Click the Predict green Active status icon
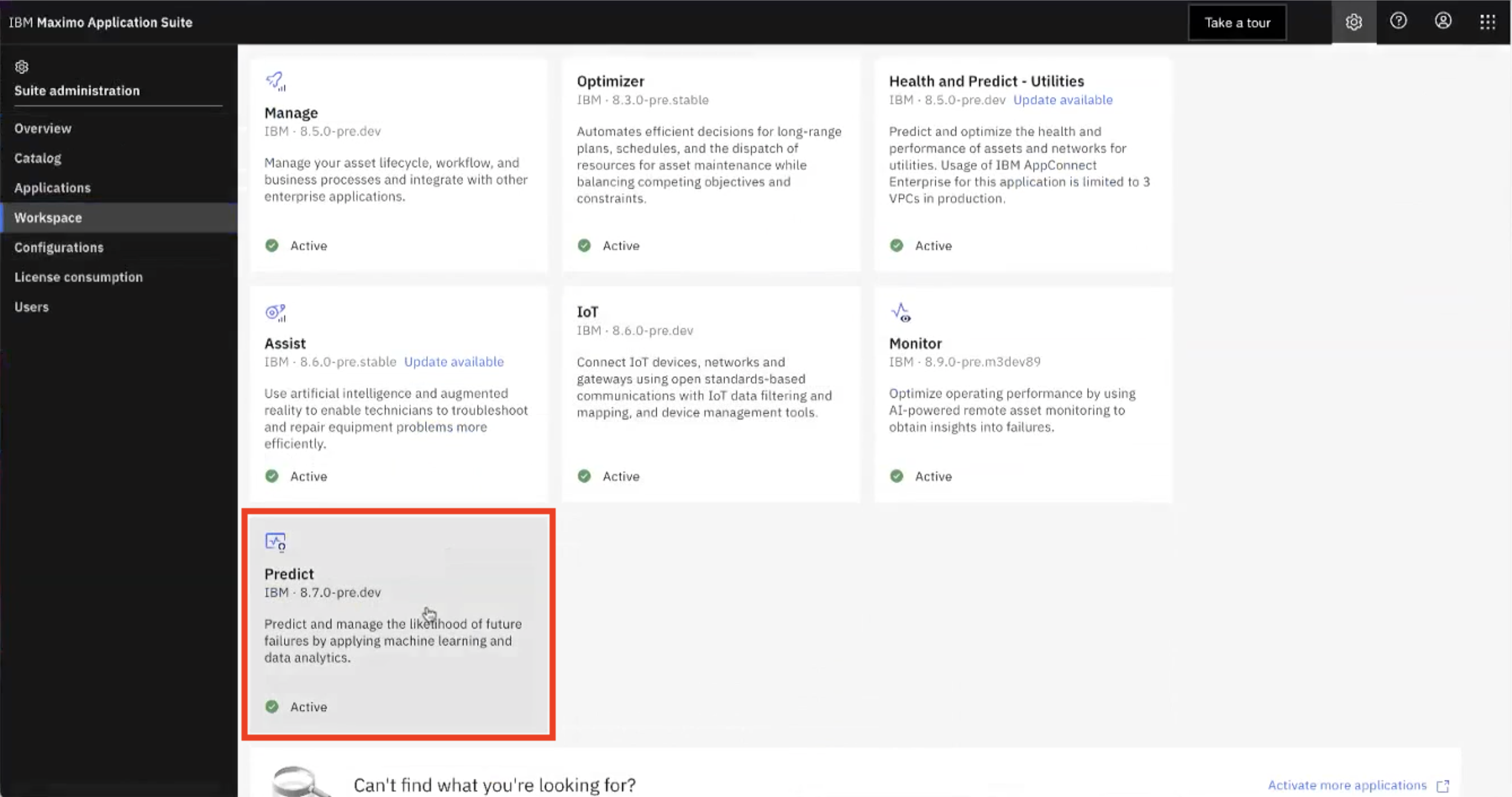1512x797 pixels. 272,707
